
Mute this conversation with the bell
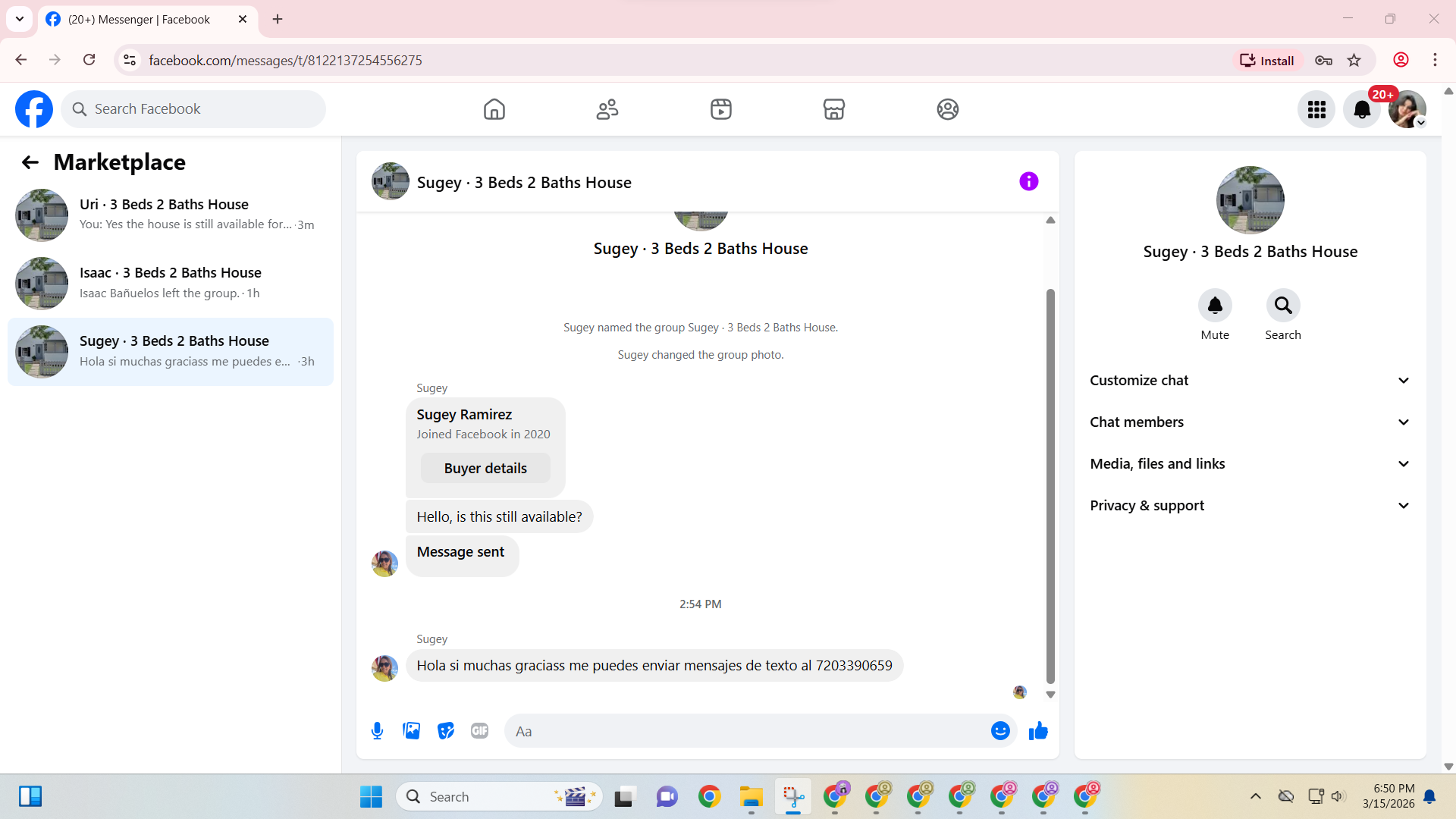pos(1215,306)
